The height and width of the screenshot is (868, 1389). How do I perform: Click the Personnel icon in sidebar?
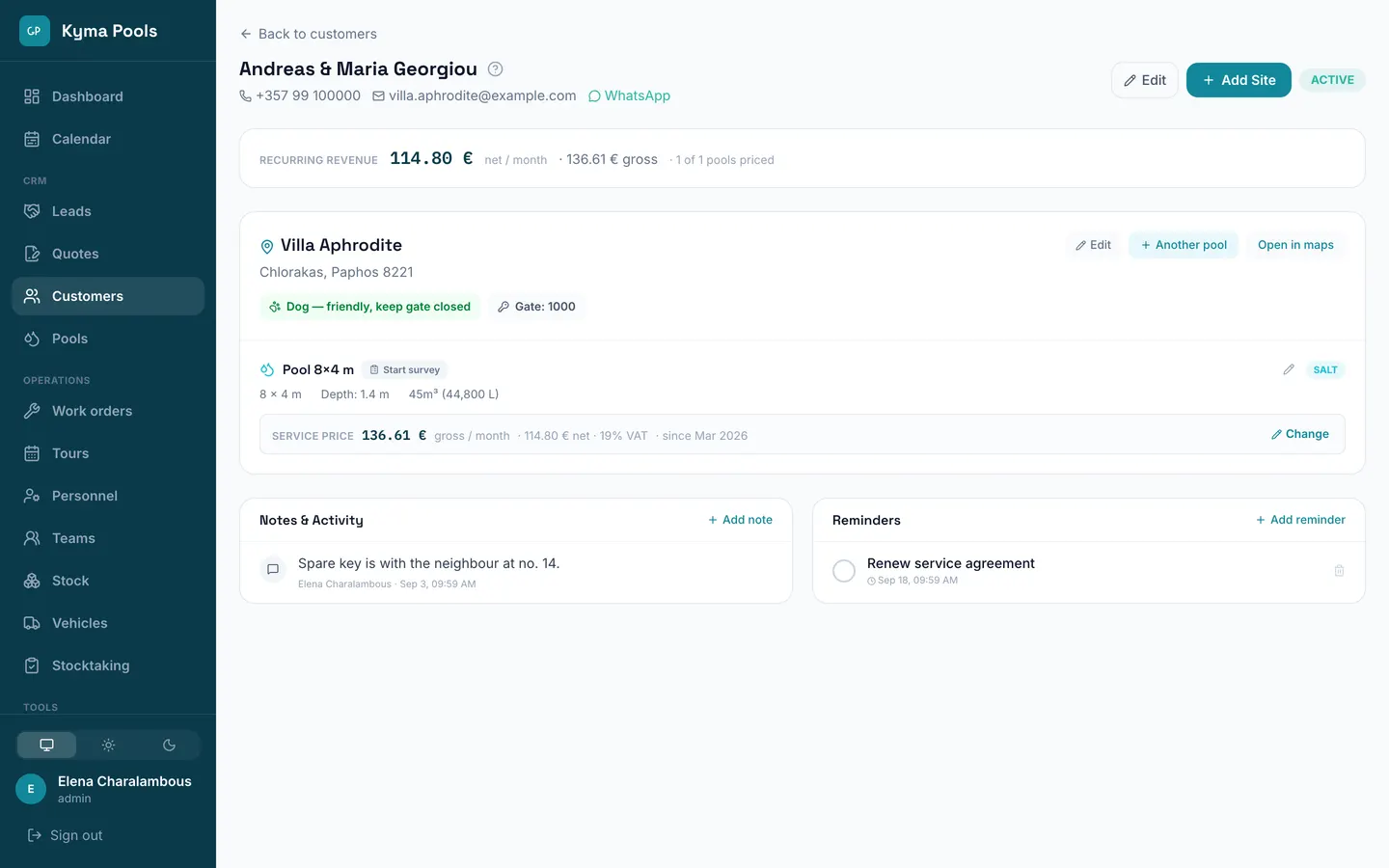32,496
